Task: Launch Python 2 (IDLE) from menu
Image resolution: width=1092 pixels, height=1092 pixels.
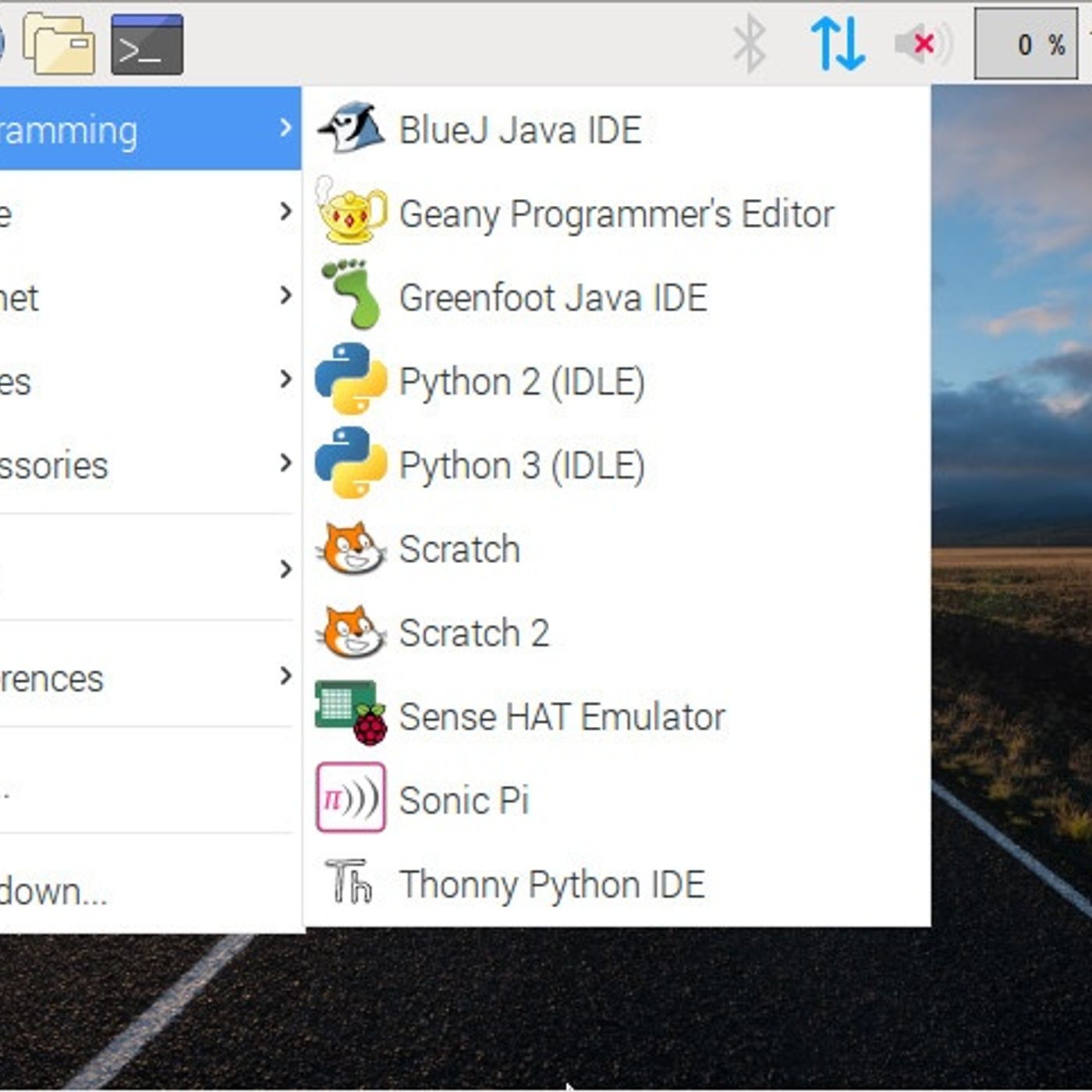Action: tap(521, 382)
